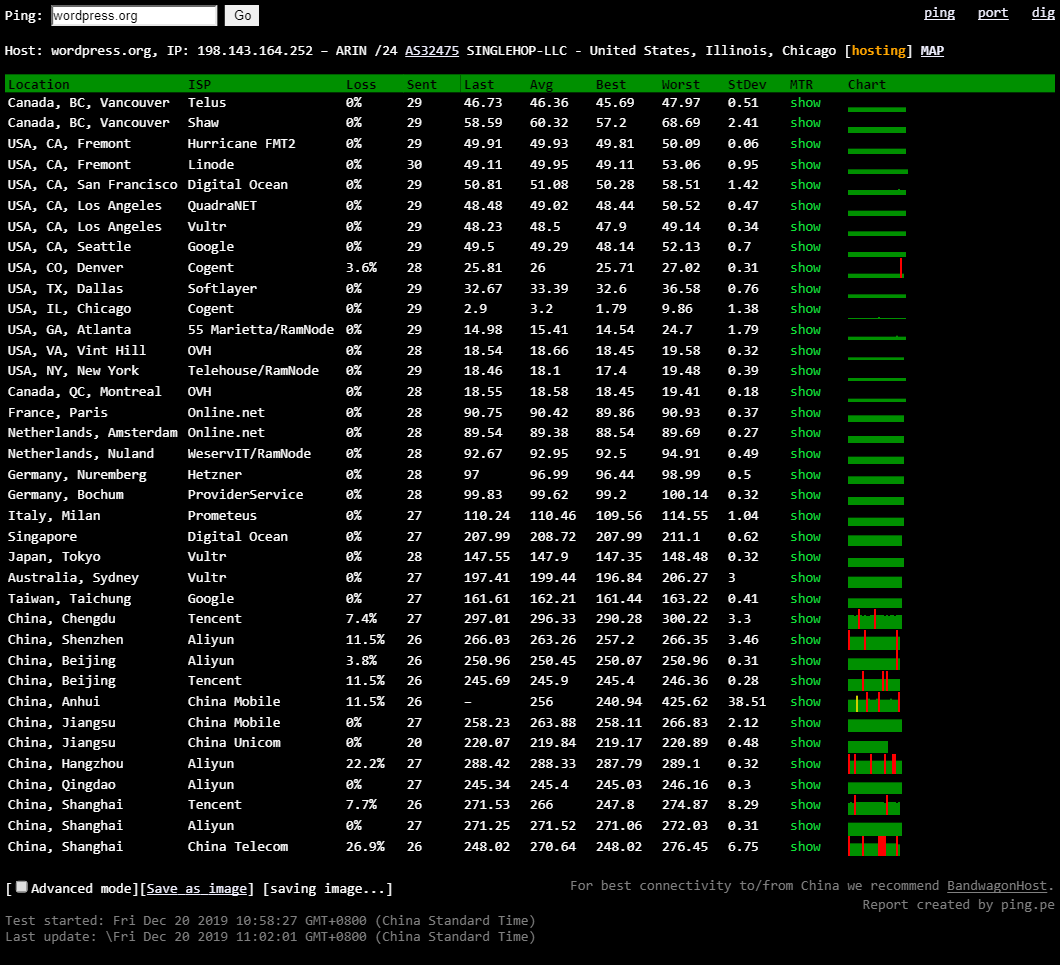
Task: Open the MAP link
Action: pyautogui.click(x=931, y=51)
